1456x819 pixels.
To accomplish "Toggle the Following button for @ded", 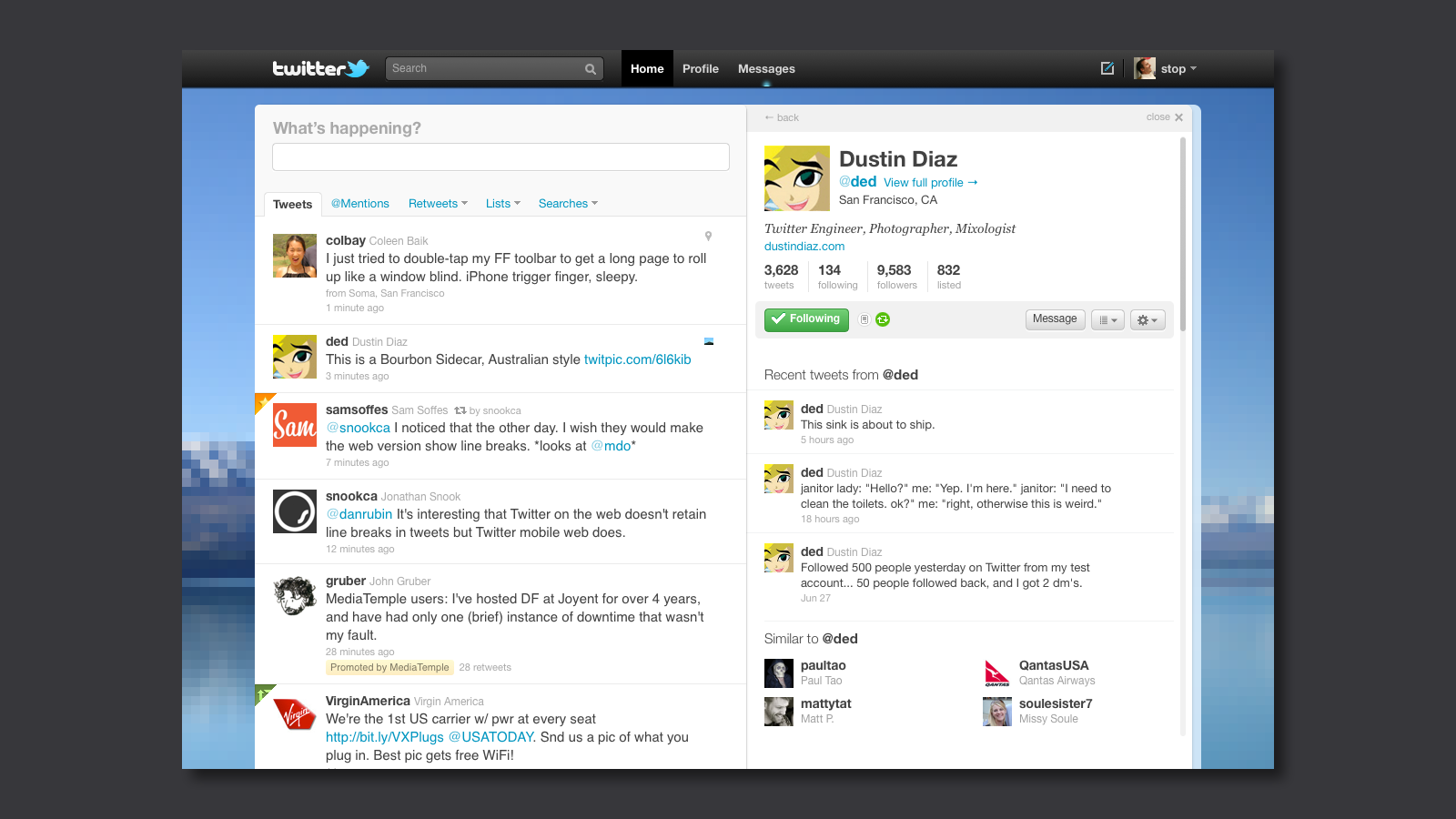I will (806, 319).
